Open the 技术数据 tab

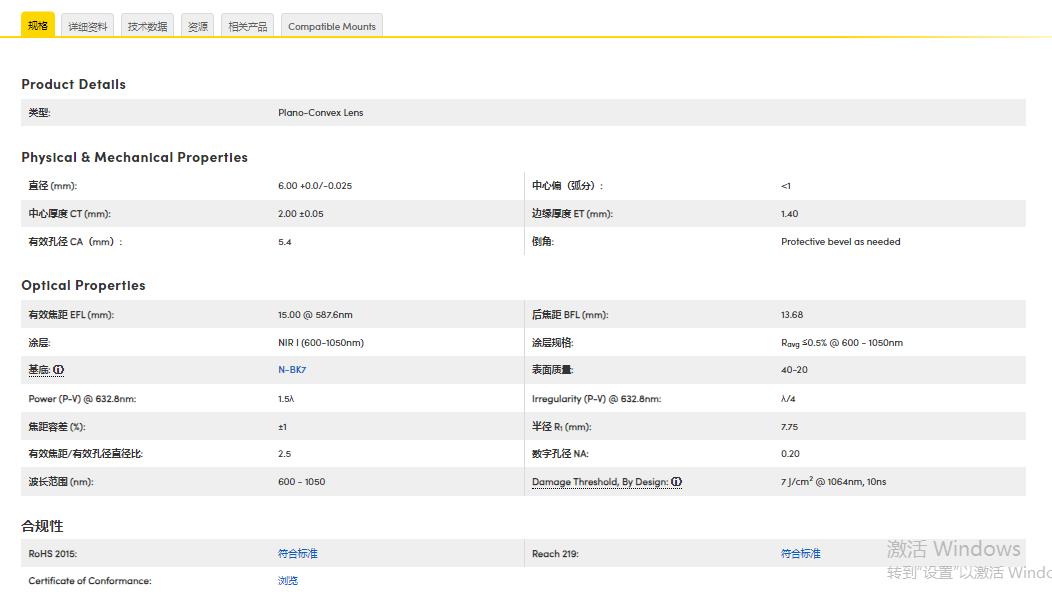click(147, 26)
